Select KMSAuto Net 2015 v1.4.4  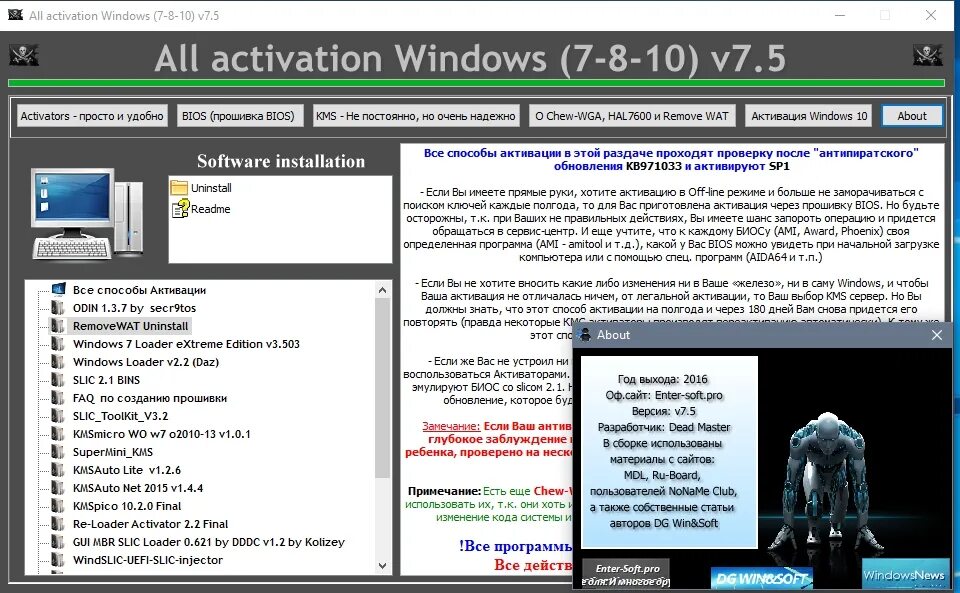(138, 488)
